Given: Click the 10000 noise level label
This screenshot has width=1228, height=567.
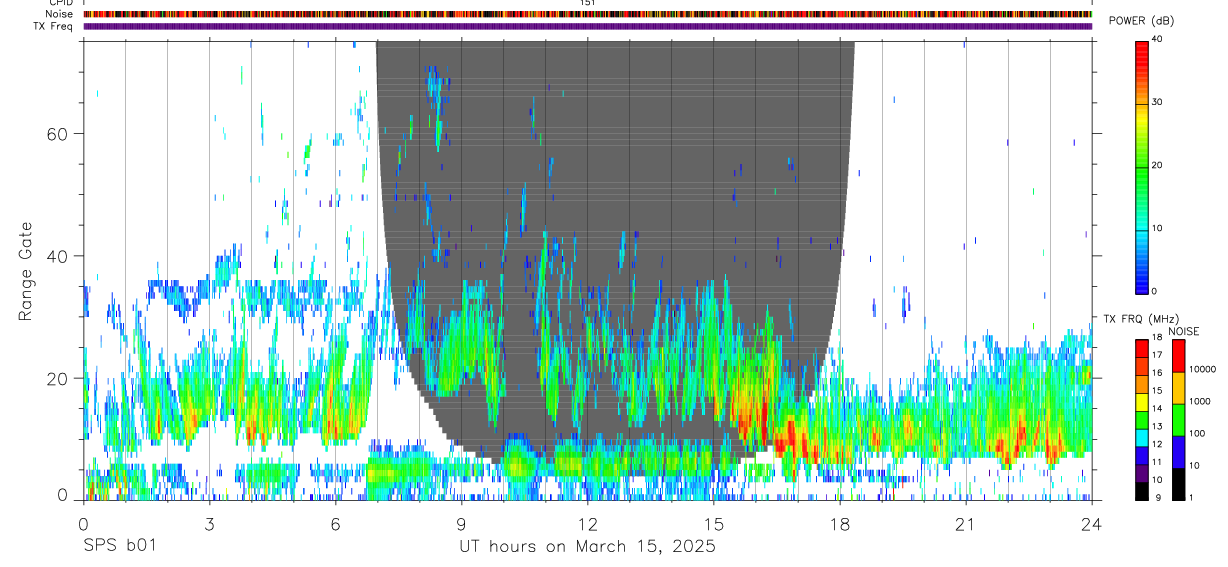Looking at the screenshot, I should pos(1203,369).
